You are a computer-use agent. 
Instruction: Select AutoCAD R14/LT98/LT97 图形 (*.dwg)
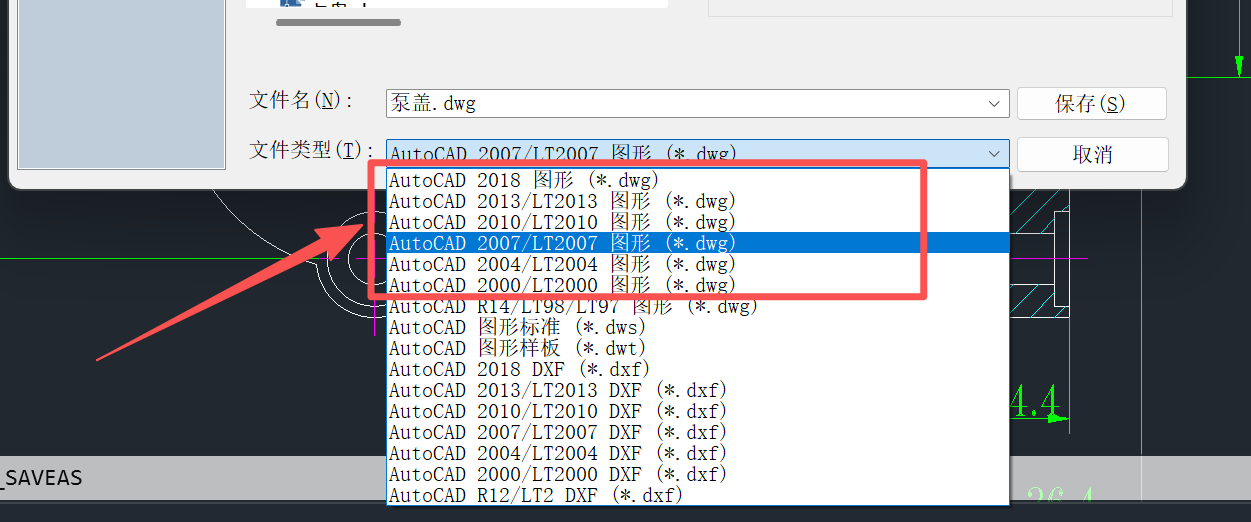point(698,306)
